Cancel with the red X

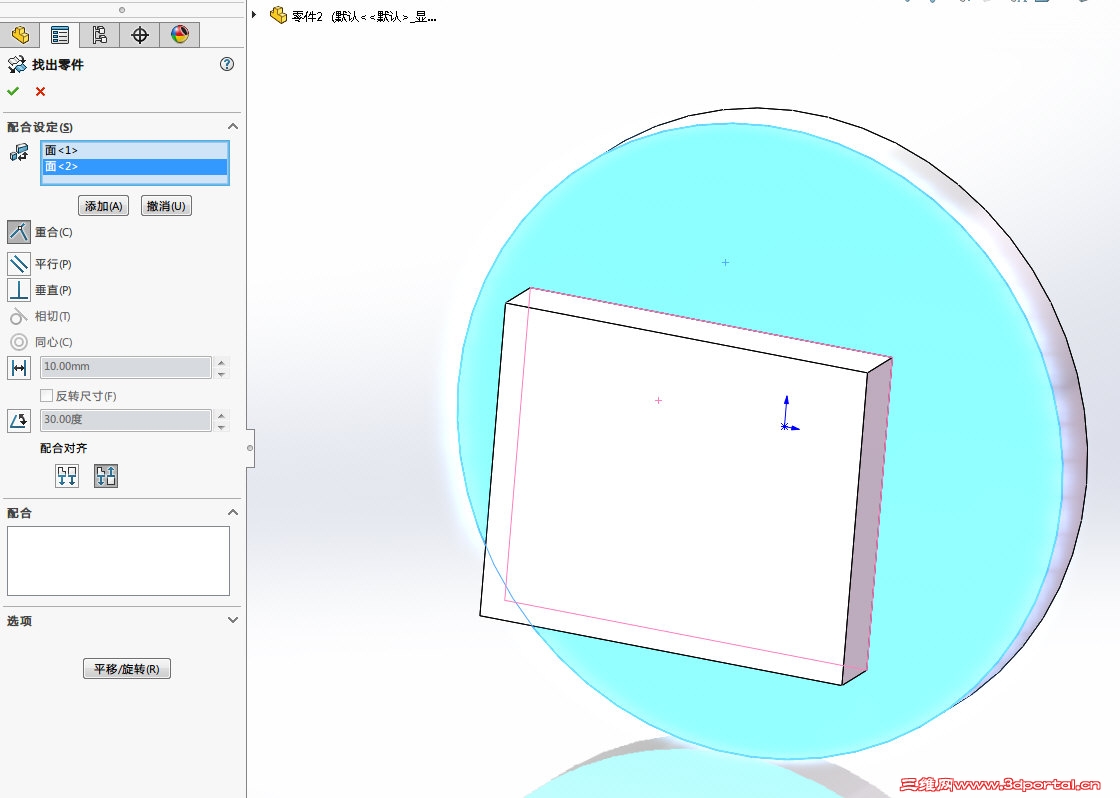pos(40,91)
